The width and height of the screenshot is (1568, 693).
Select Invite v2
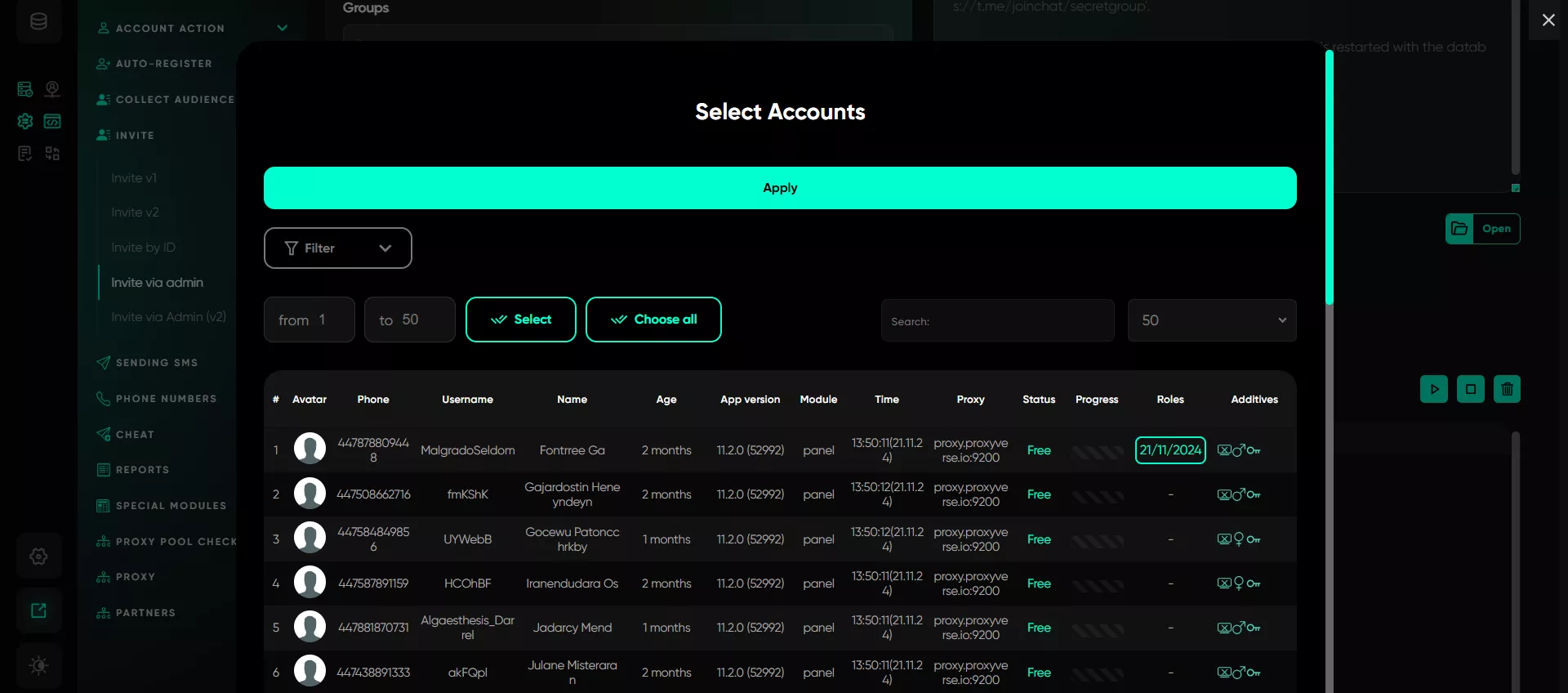[136, 212]
